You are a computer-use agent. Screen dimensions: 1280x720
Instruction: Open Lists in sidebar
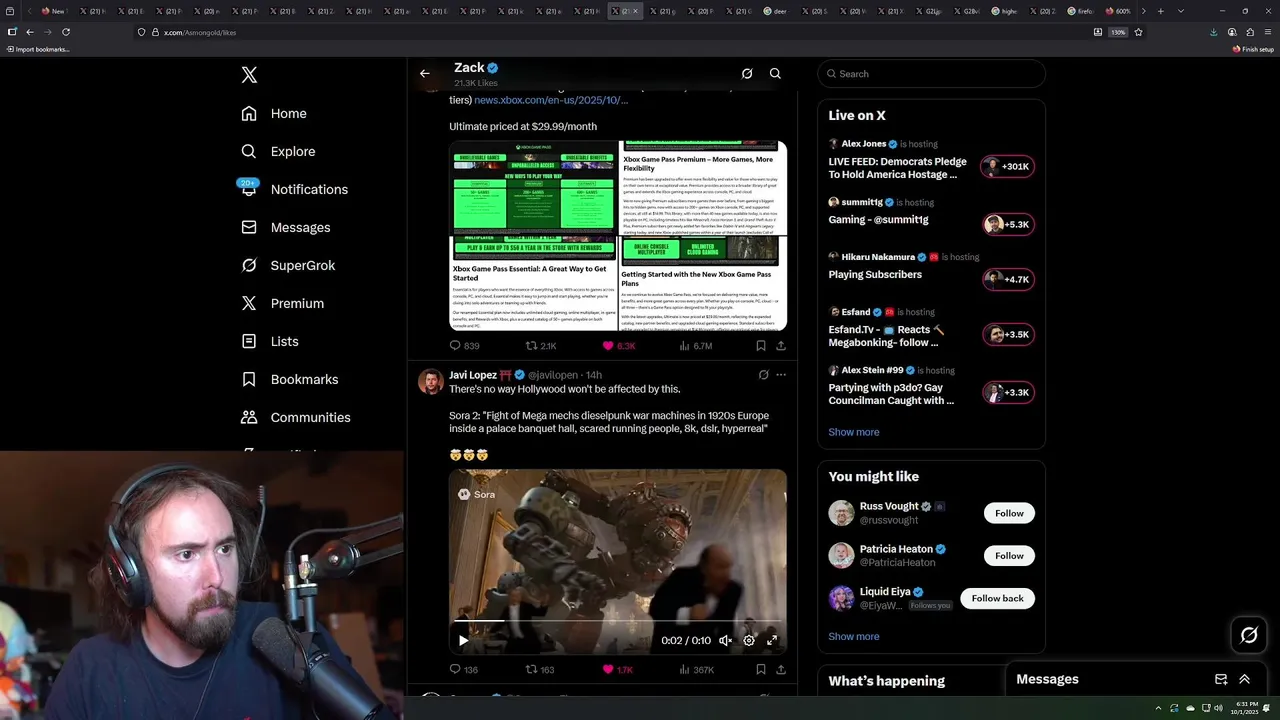270,341
